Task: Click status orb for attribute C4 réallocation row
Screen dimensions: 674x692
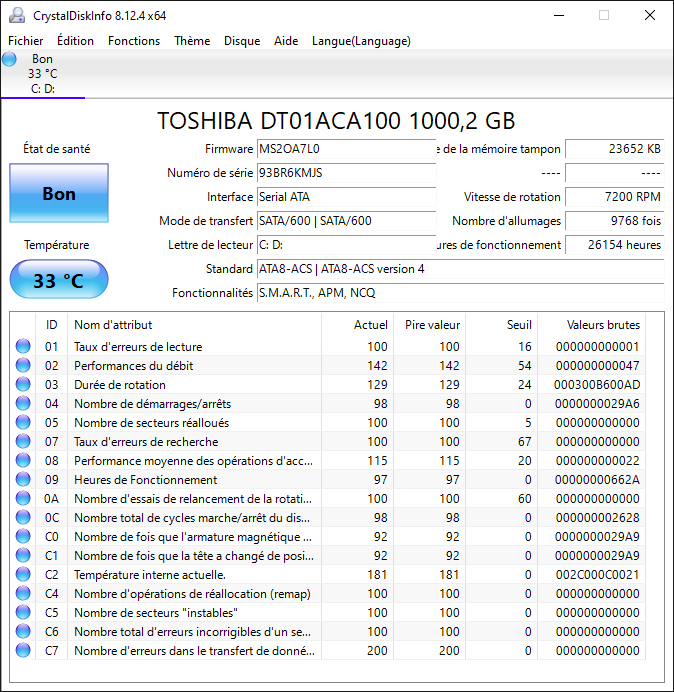Action: 23,593
